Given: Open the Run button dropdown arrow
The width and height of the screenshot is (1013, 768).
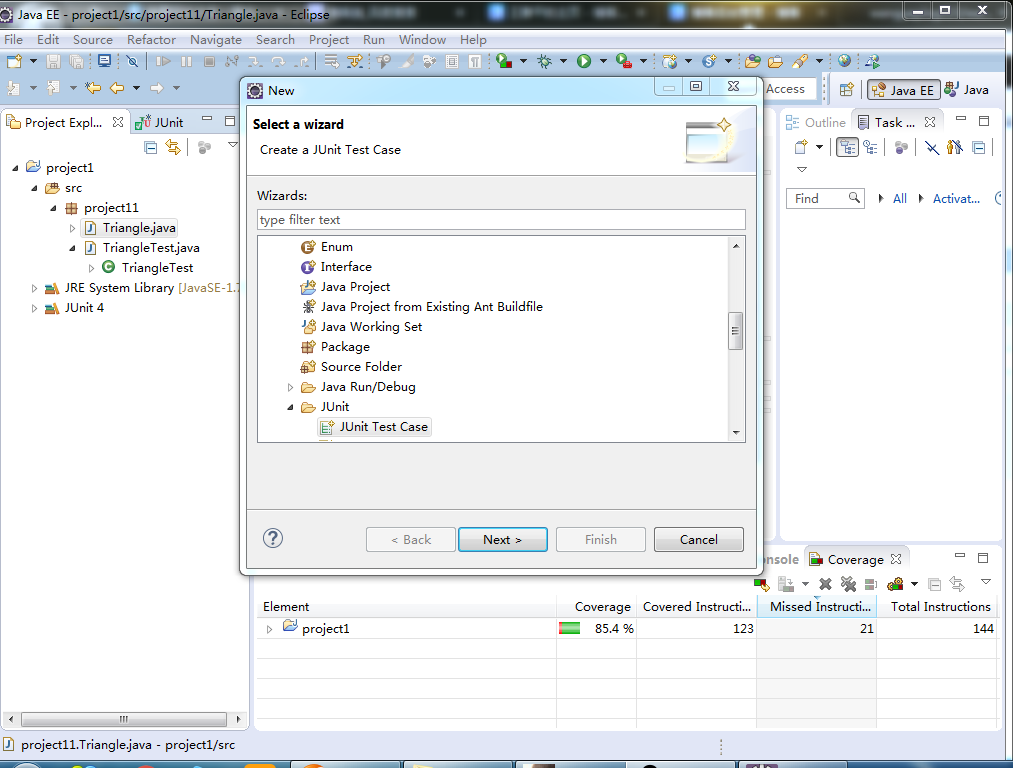Looking at the screenshot, I should (603, 61).
